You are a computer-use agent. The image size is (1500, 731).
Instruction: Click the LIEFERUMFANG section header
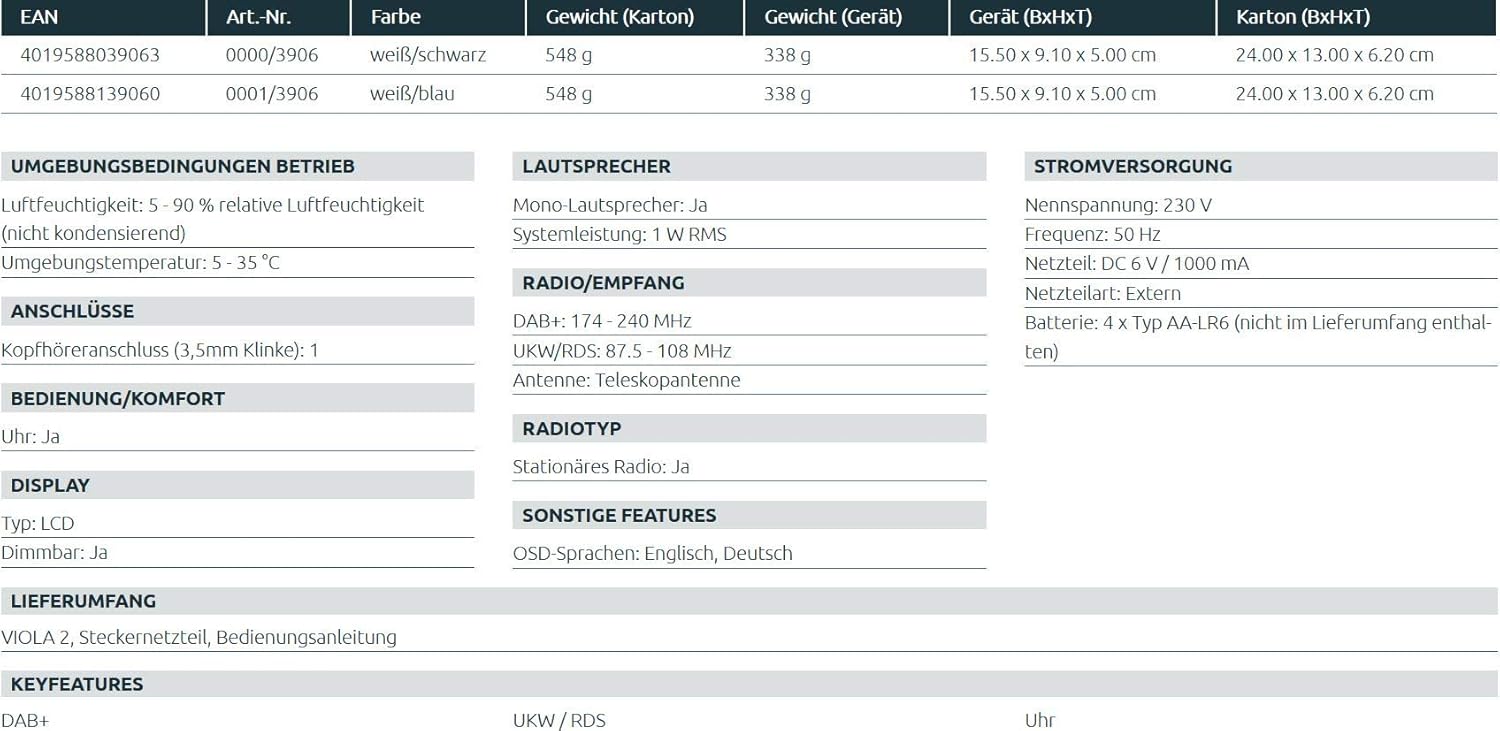(84, 601)
